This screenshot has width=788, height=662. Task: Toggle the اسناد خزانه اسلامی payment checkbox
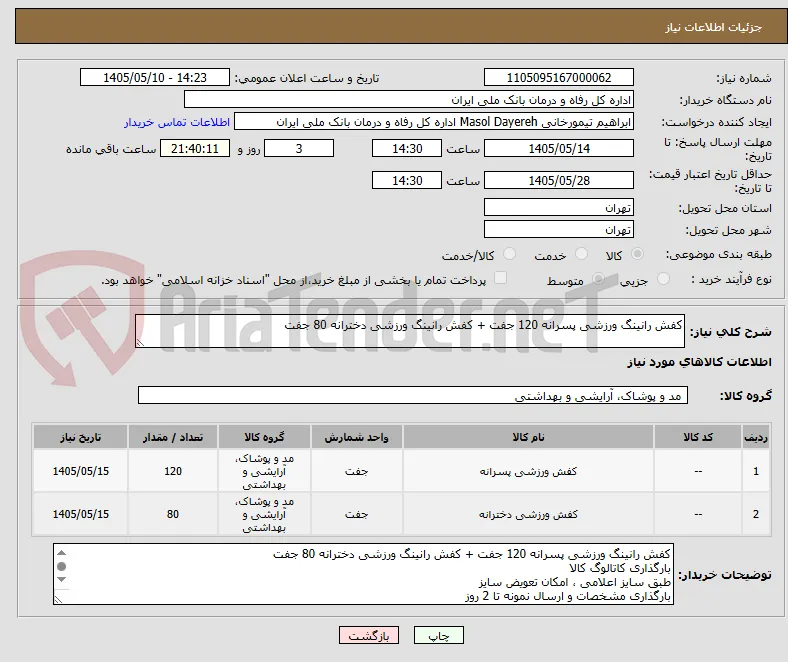[x=501, y=277]
